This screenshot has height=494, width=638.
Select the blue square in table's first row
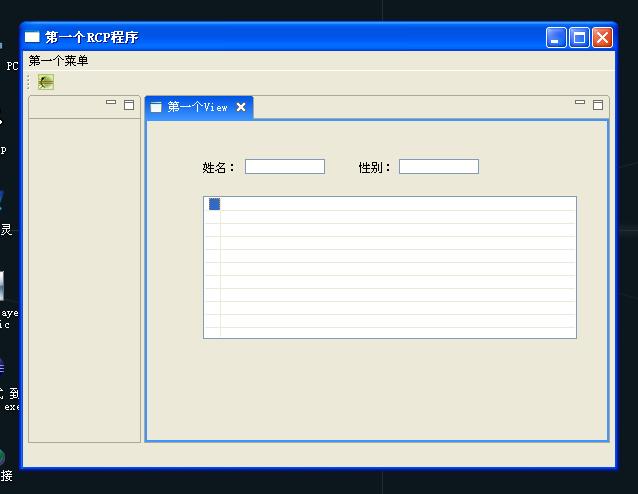(x=214, y=204)
